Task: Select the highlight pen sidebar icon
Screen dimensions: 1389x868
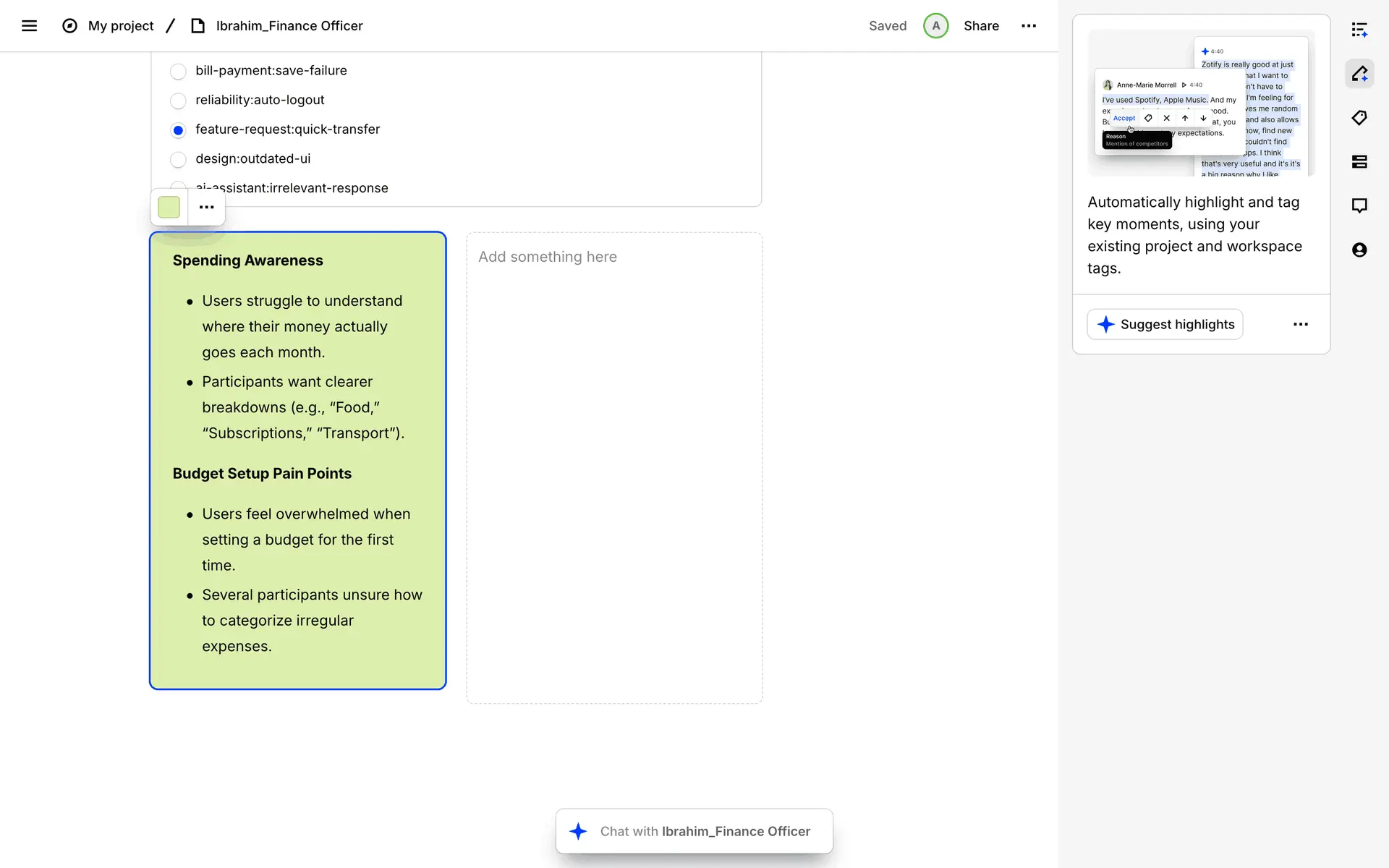Action: pyautogui.click(x=1359, y=74)
